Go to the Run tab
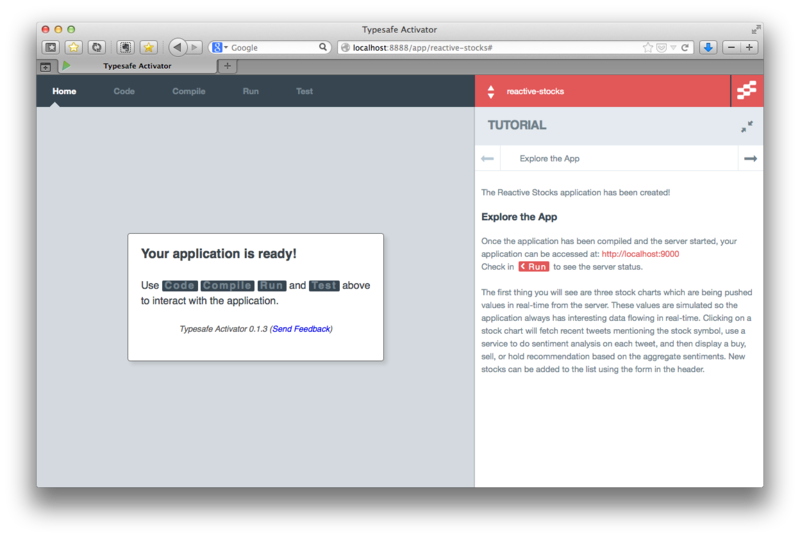800x538 pixels. click(251, 91)
